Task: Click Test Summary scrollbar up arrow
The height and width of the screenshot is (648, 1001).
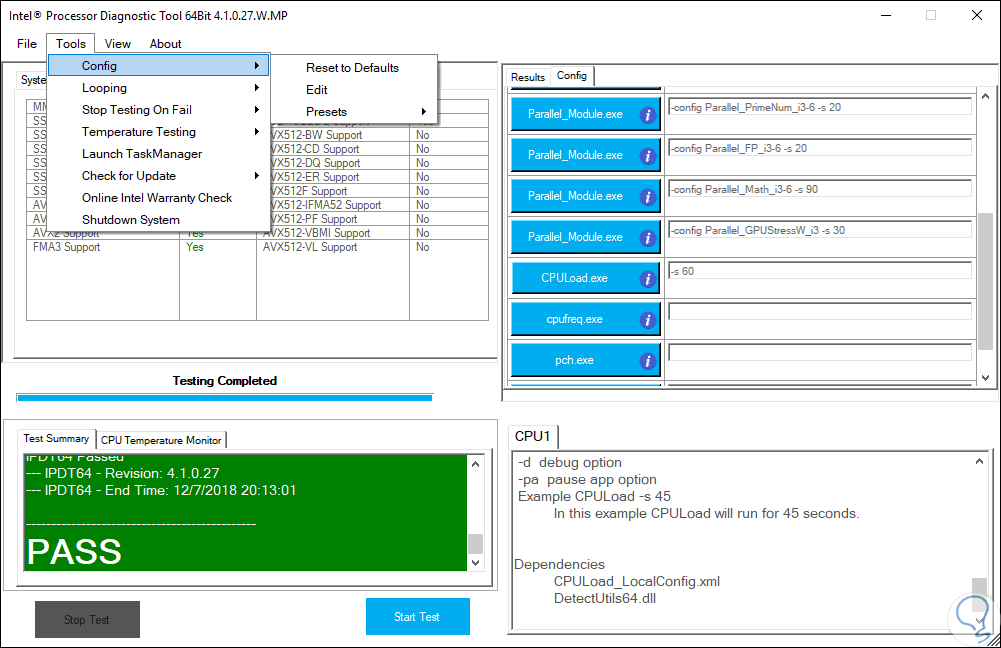Action: click(475, 464)
